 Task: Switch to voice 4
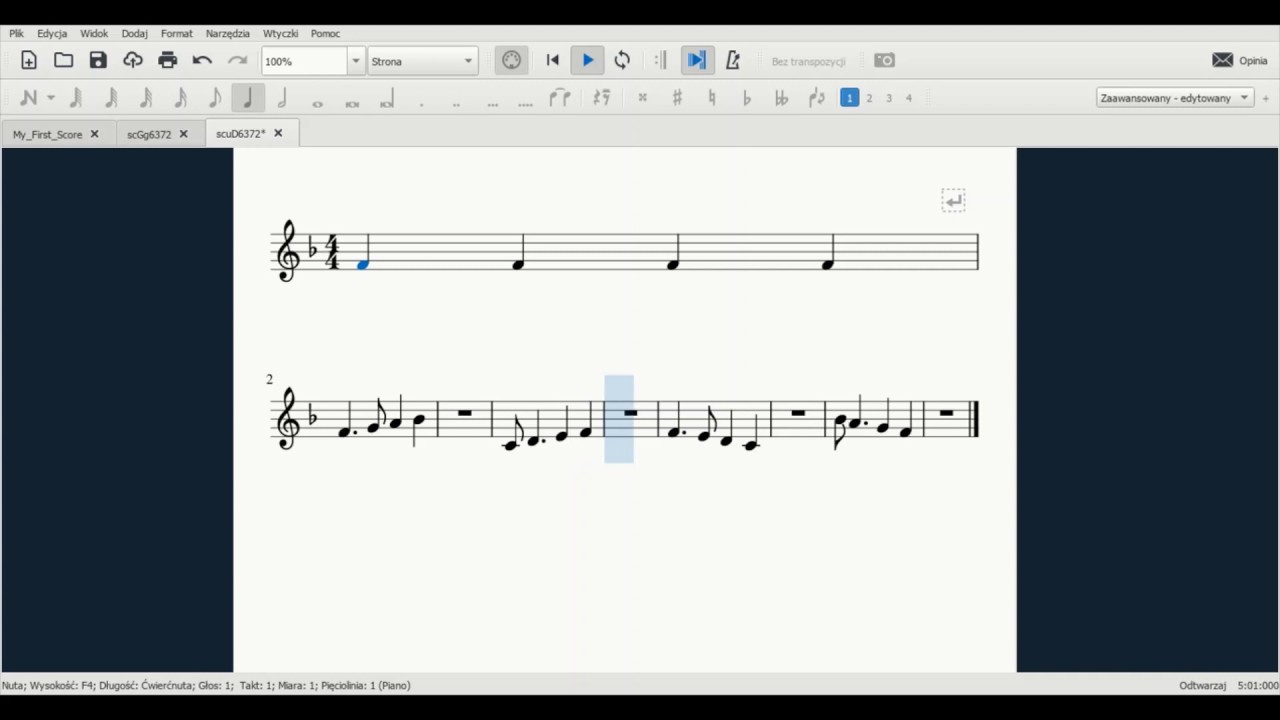click(x=909, y=98)
